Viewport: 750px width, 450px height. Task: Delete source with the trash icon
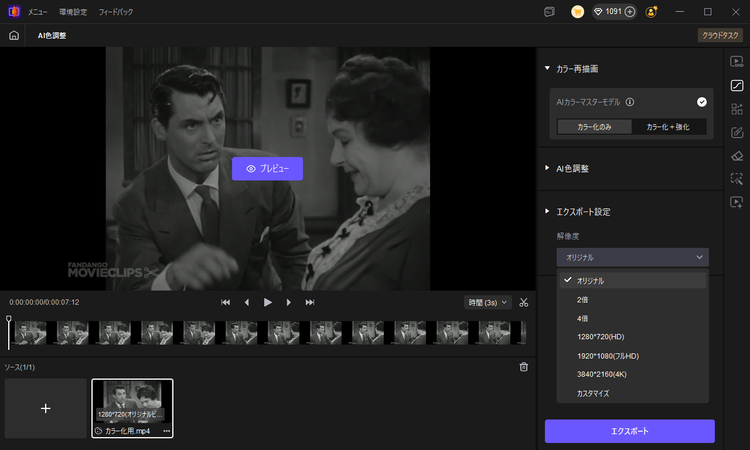pos(523,367)
